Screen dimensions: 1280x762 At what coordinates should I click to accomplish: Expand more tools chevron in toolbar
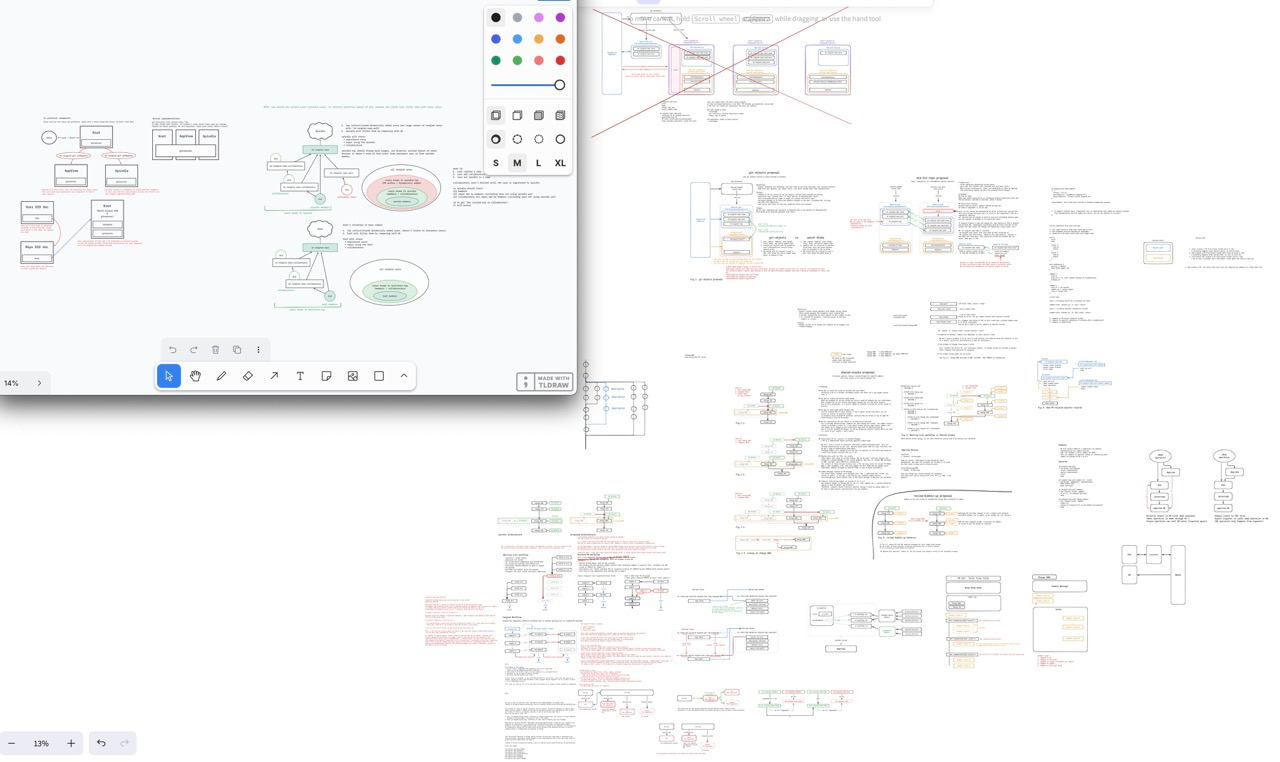pos(404,376)
